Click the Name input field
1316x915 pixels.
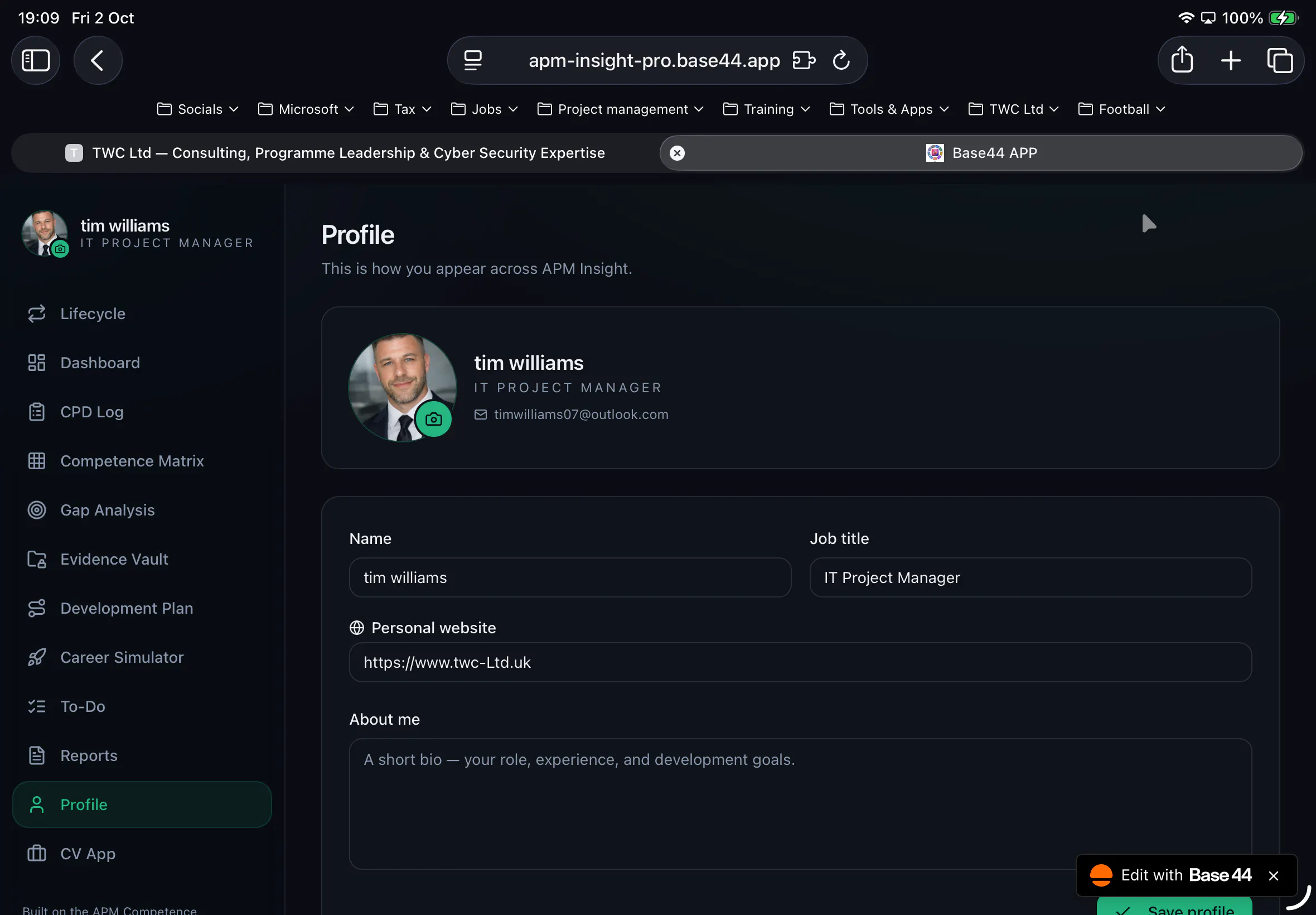pyautogui.click(x=570, y=578)
